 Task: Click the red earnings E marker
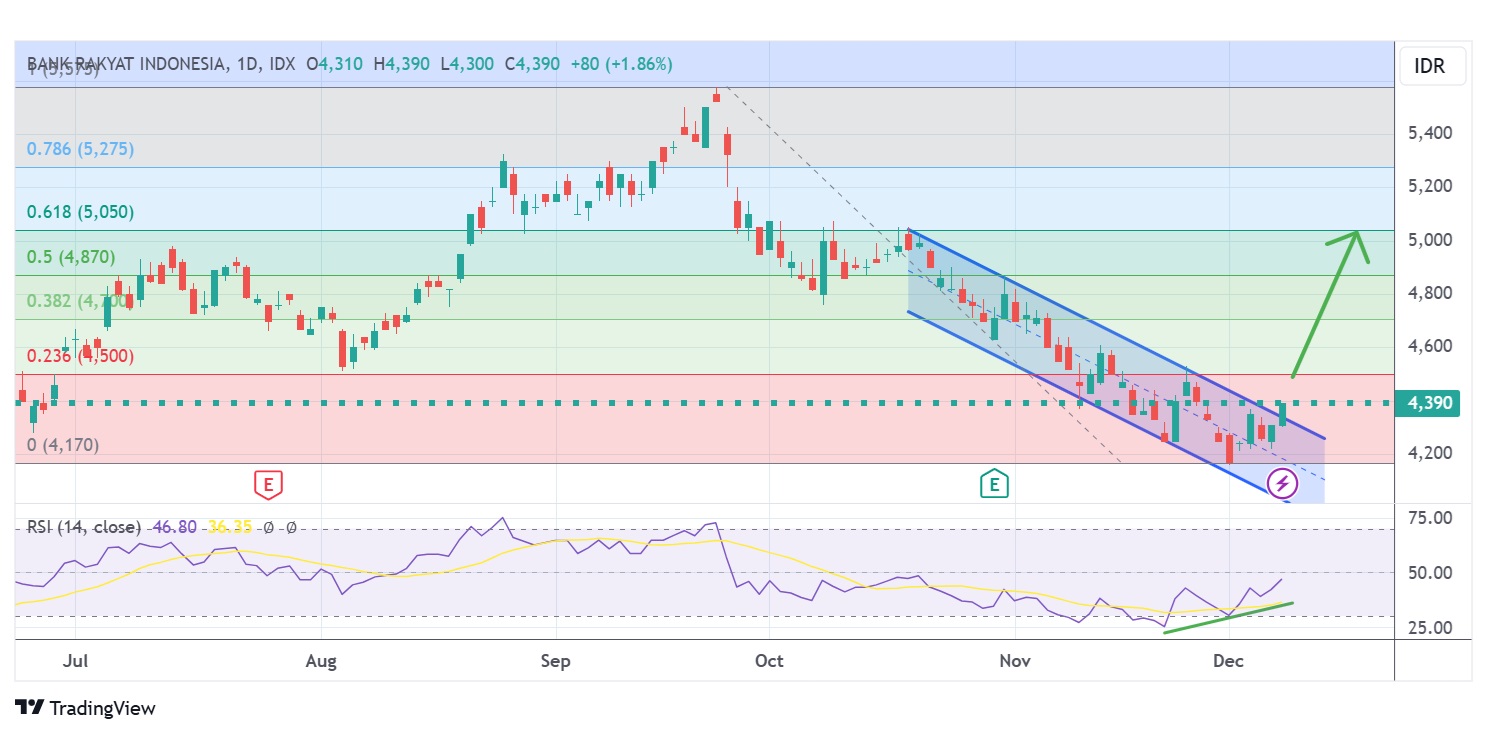tap(267, 485)
